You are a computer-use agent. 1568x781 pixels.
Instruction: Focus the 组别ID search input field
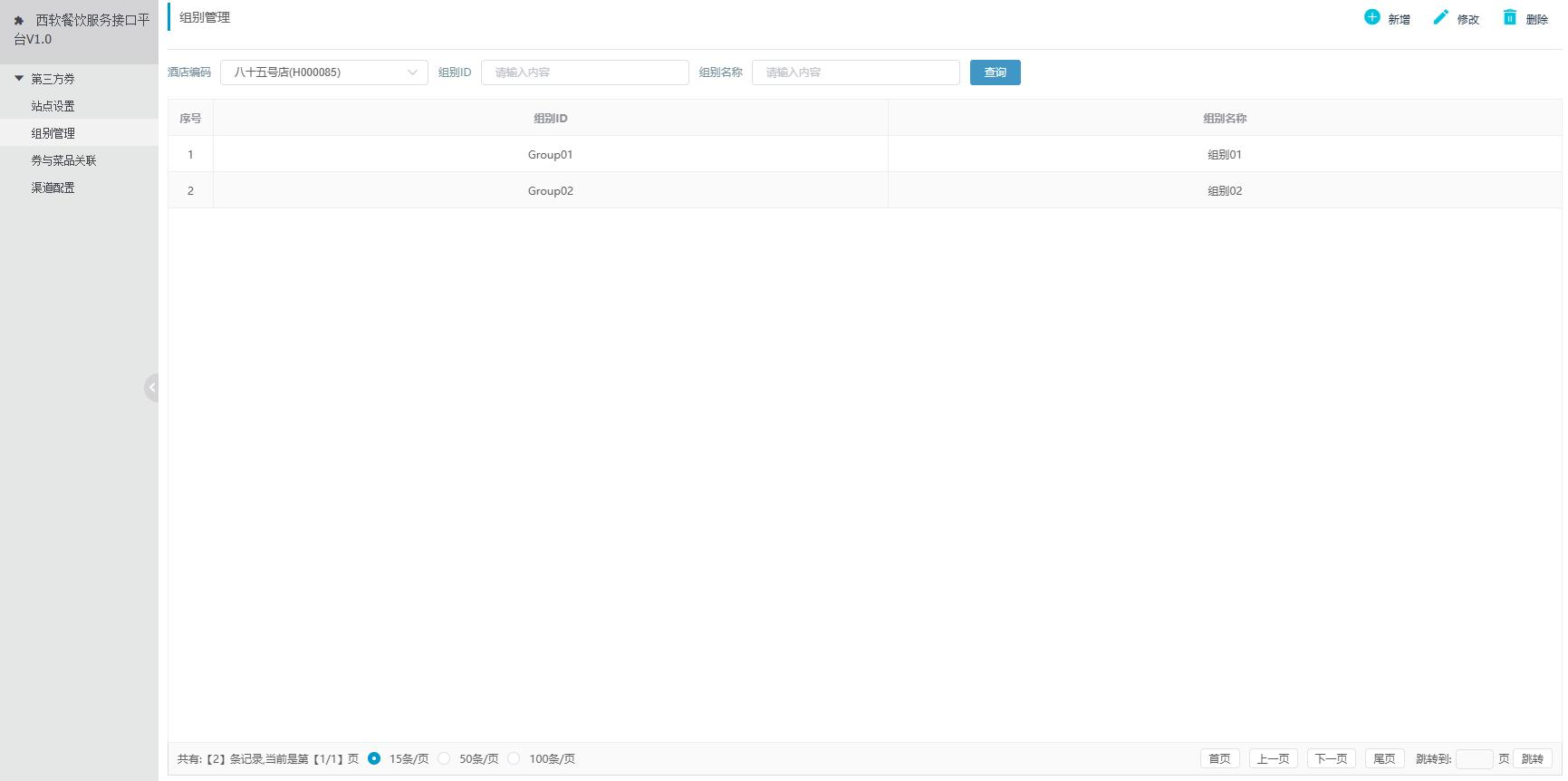(585, 72)
